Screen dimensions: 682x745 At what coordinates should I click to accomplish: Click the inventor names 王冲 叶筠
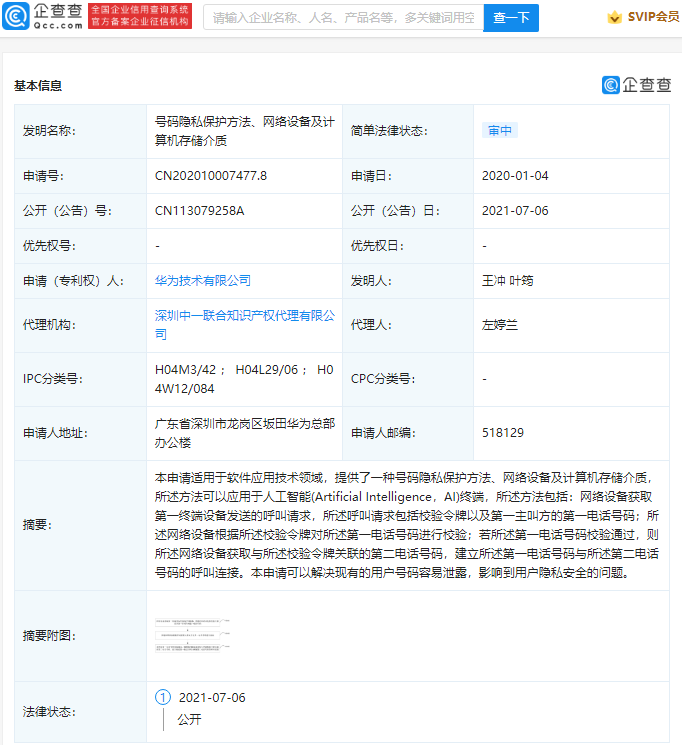[x=507, y=281]
